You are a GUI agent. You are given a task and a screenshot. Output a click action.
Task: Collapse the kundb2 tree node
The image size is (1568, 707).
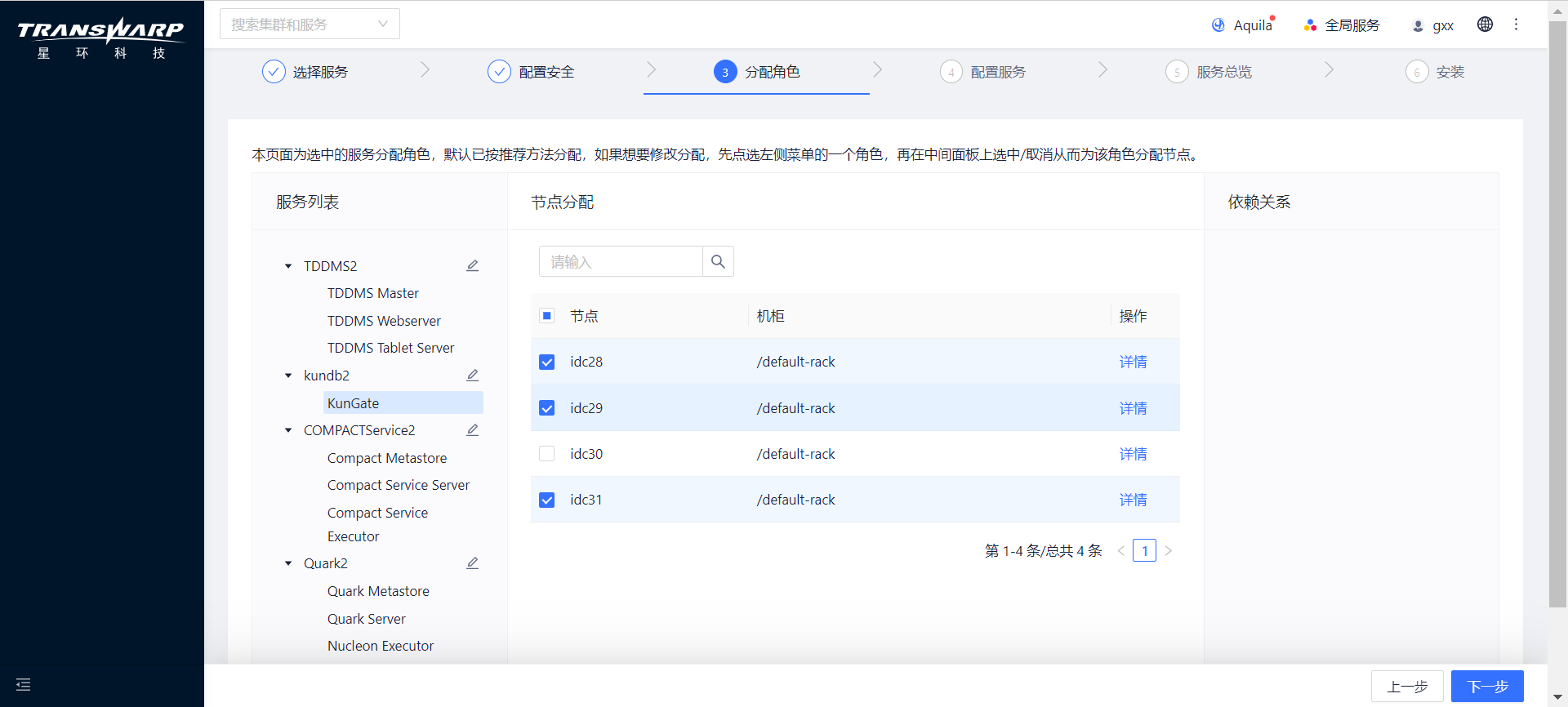coord(288,376)
